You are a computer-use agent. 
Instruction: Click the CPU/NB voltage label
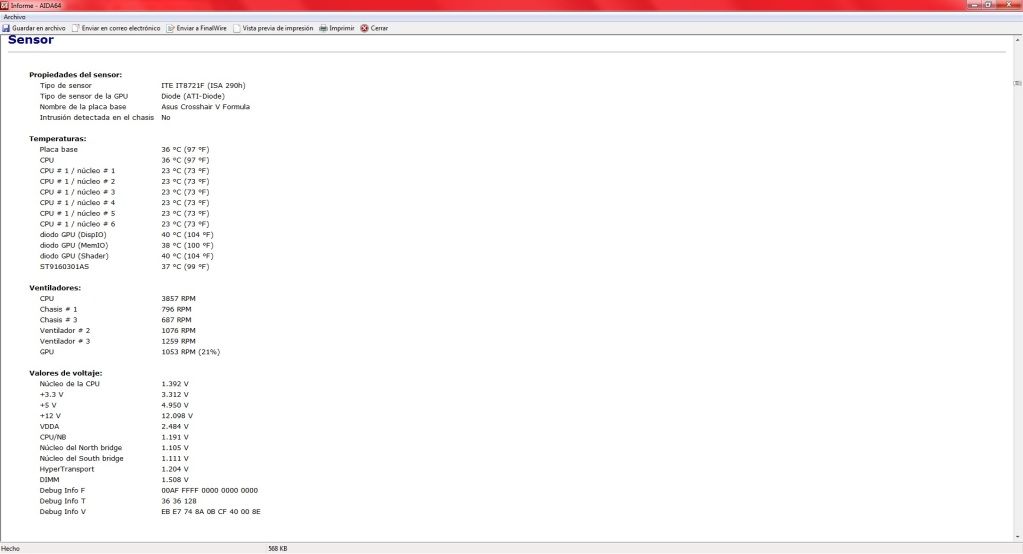[53, 437]
